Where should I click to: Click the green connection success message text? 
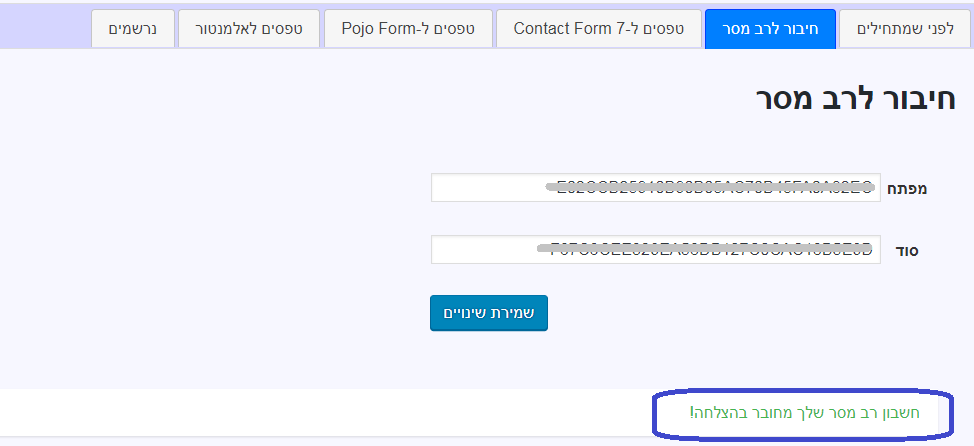coord(804,412)
